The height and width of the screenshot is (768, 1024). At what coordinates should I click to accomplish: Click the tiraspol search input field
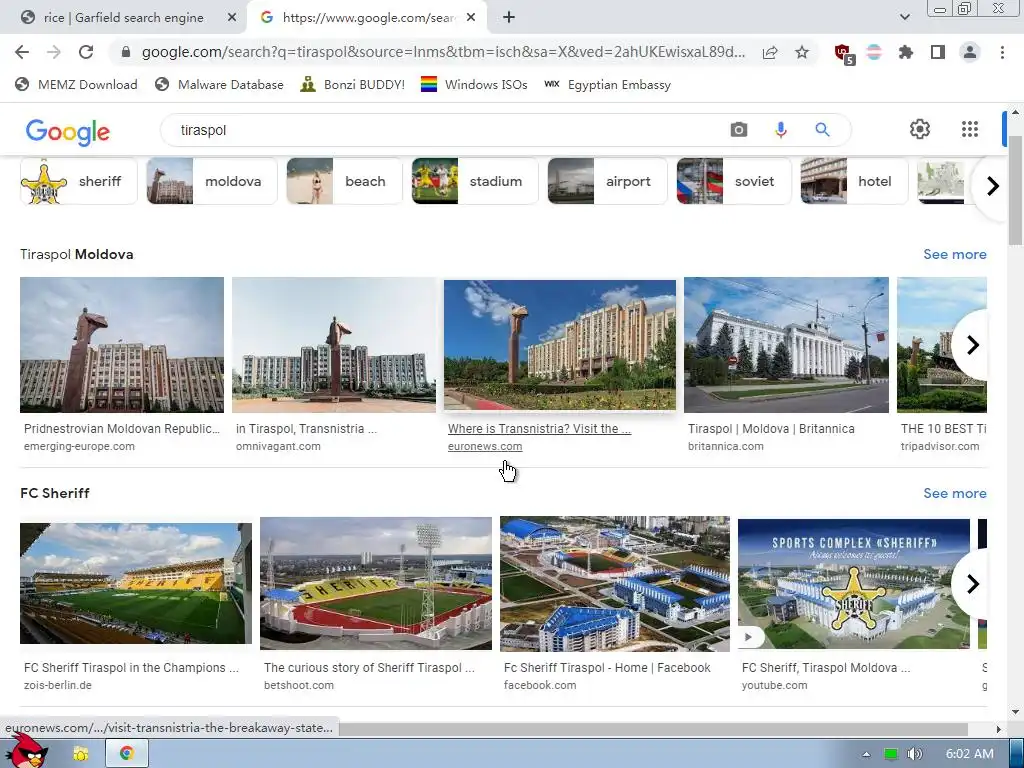[x=444, y=130]
